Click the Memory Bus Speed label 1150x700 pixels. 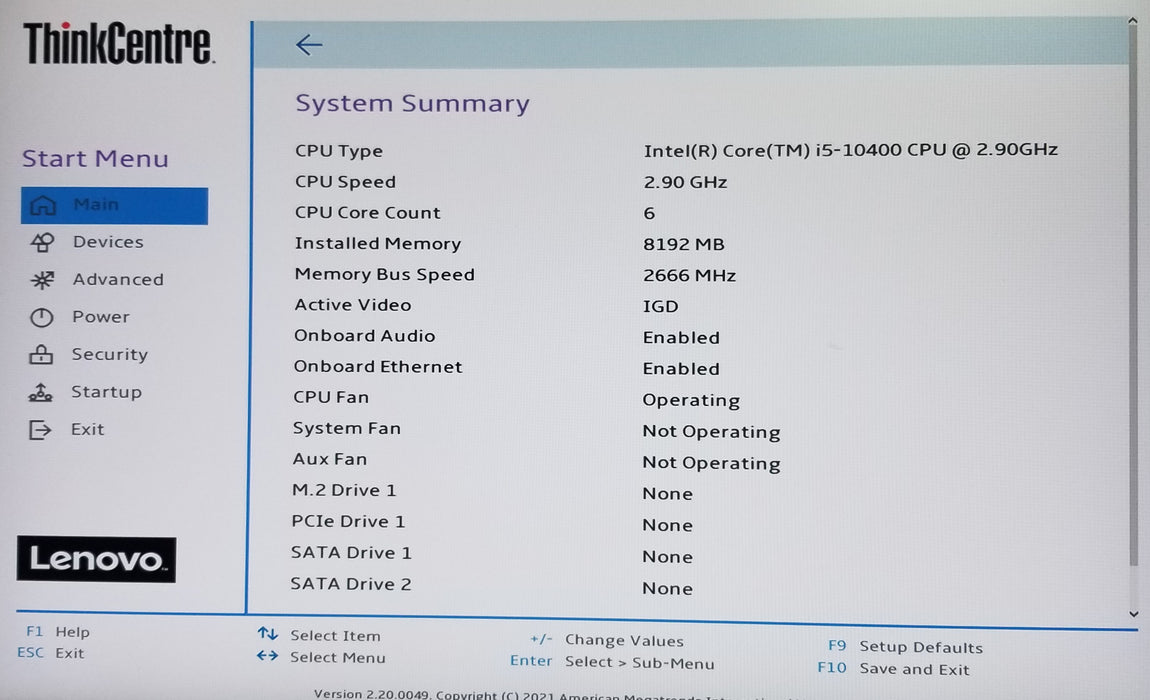point(384,274)
